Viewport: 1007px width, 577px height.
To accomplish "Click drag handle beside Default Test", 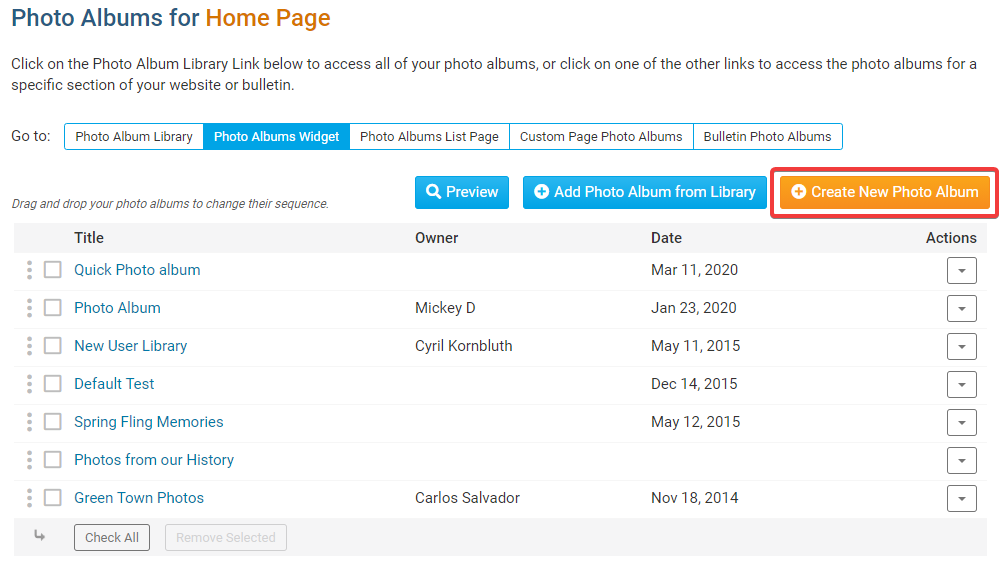I will coord(29,384).
